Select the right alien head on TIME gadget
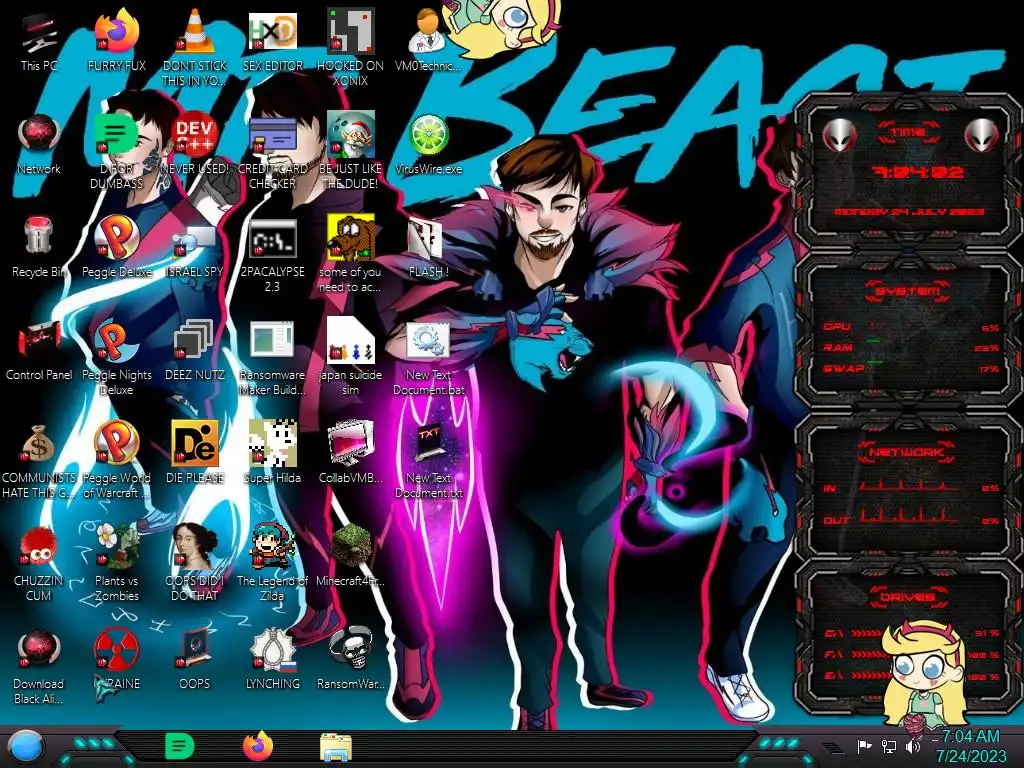1024x768 pixels. point(982,136)
